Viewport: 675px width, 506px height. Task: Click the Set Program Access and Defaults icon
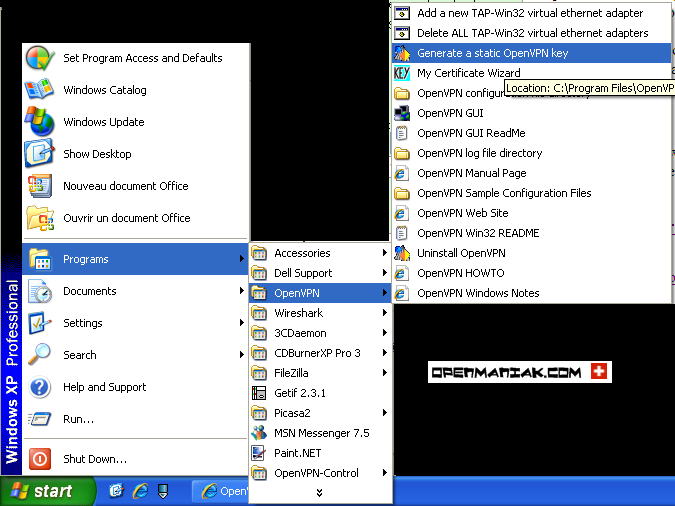40,58
